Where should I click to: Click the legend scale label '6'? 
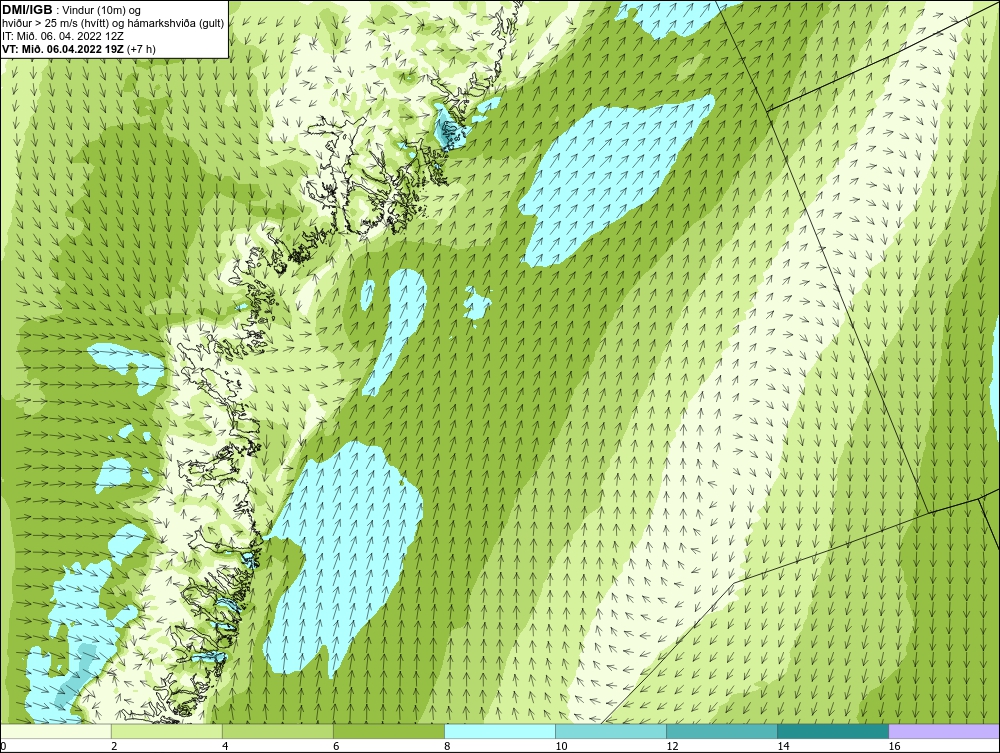coord(336,746)
